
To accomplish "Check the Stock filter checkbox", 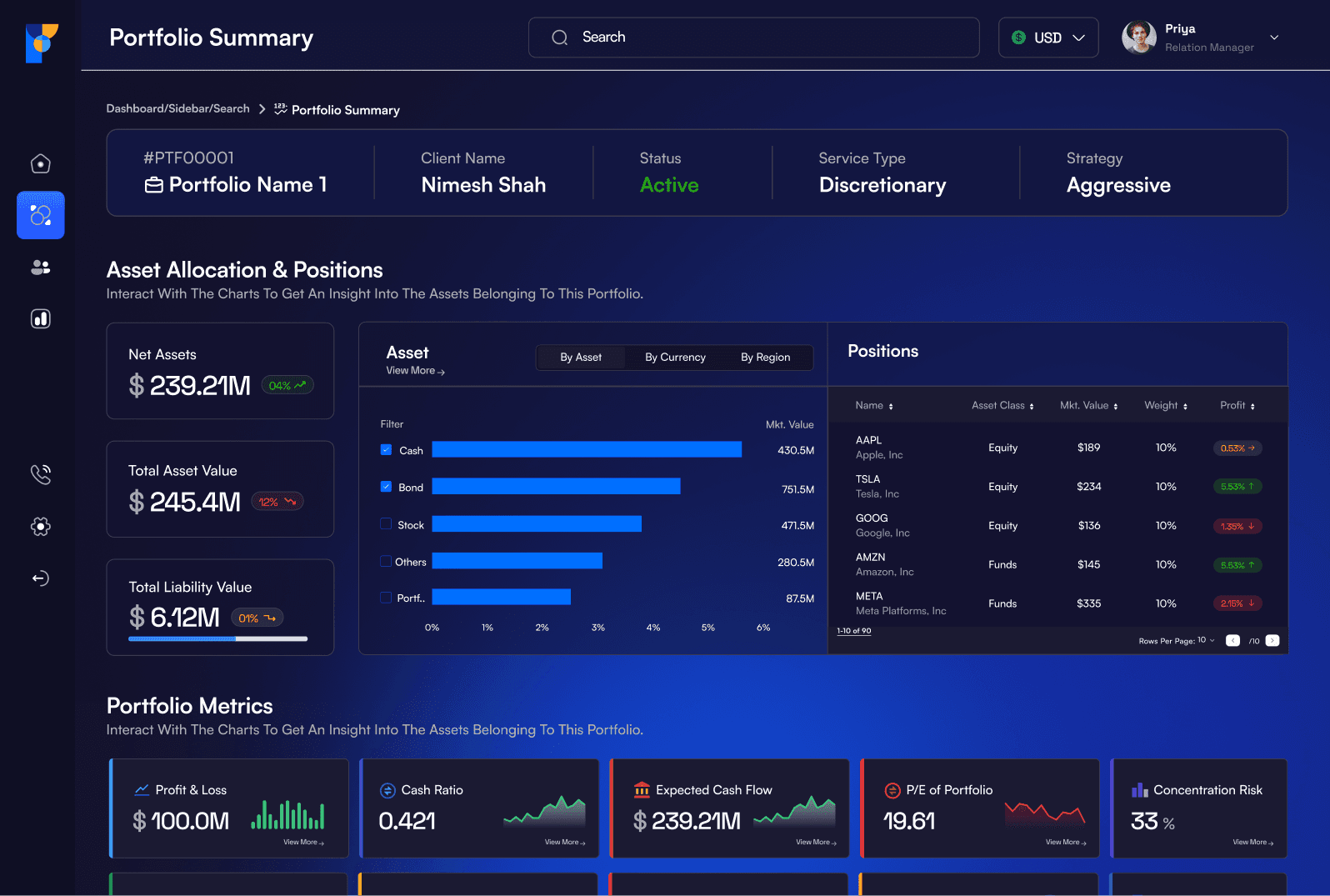I will click(x=386, y=523).
